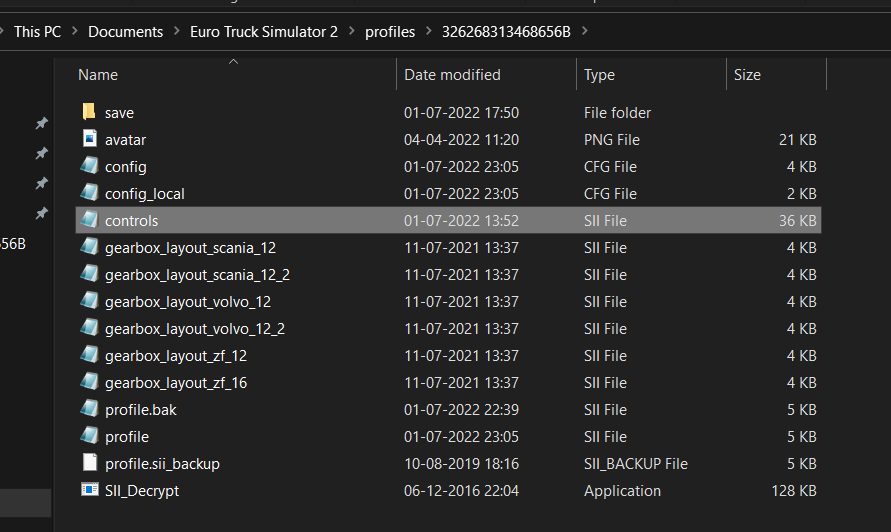Select the avatar PNG file icon
891x532 pixels.
click(x=89, y=140)
